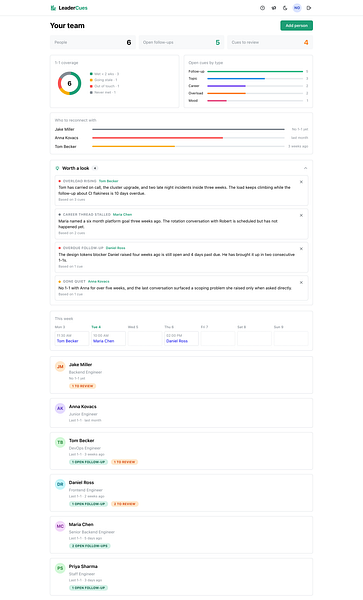Dismiss the Career Thread Stalled insight card
Viewport: 363px width, 600px height.
click(301, 215)
